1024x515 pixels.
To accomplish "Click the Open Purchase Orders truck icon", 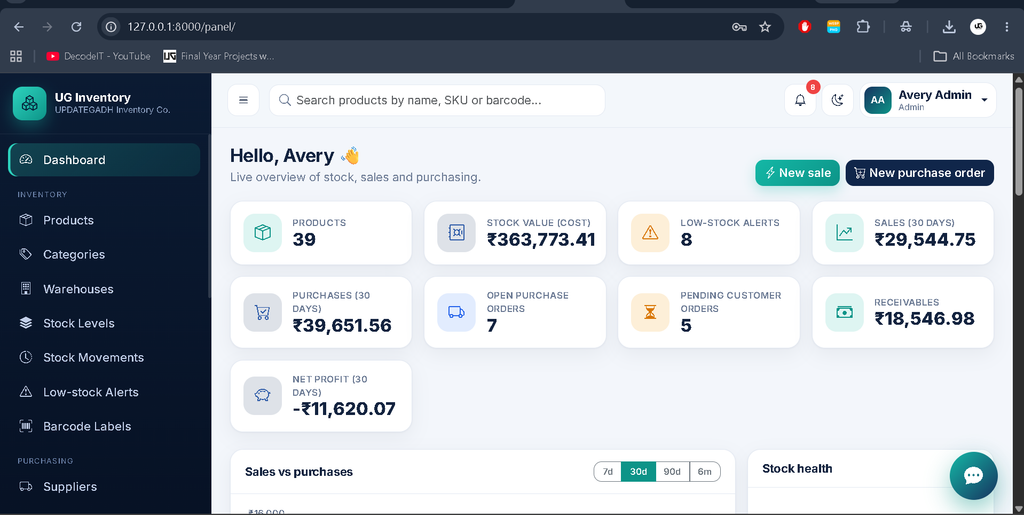I will coord(456,312).
